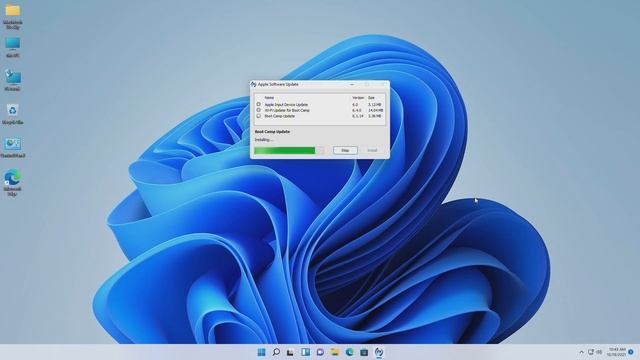Image resolution: width=640 pixels, height=360 pixels.
Task: Click the Name column header
Action: pyautogui.click(x=269, y=98)
